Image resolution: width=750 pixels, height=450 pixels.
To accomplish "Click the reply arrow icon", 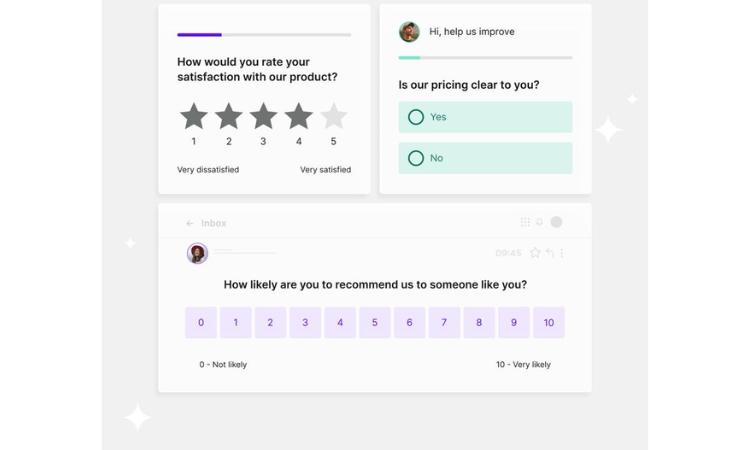I will pyautogui.click(x=549, y=253).
